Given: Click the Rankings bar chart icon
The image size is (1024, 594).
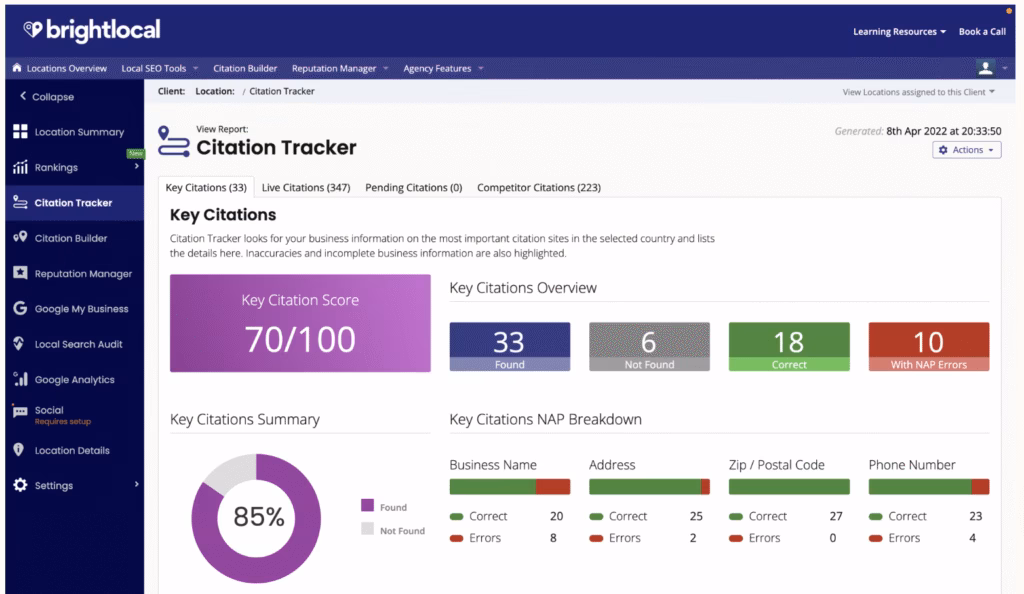Looking at the screenshot, I should (x=20, y=168).
